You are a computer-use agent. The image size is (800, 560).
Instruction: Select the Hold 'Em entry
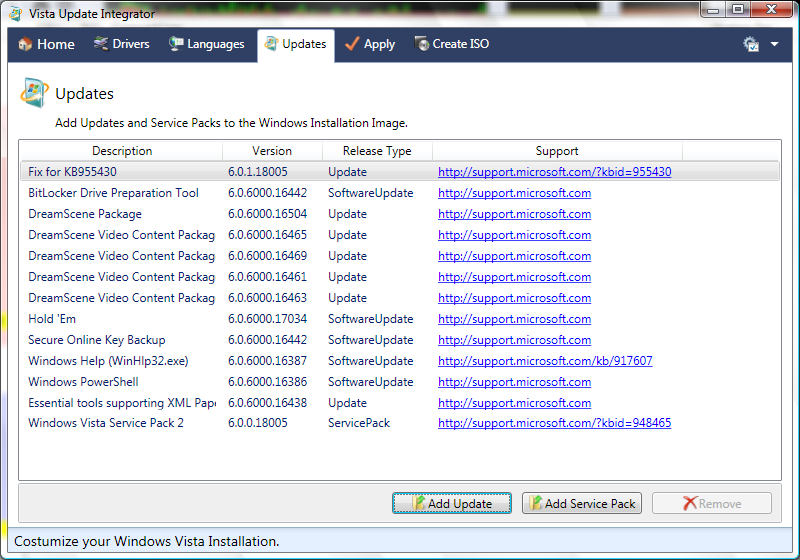click(400, 319)
